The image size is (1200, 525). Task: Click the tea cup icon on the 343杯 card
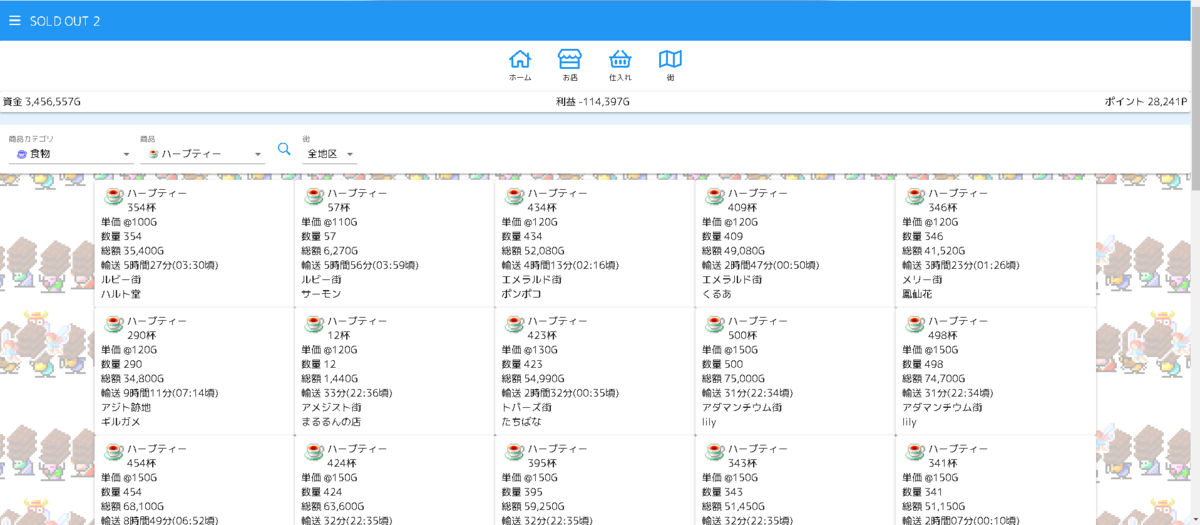(x=714, y=450)
